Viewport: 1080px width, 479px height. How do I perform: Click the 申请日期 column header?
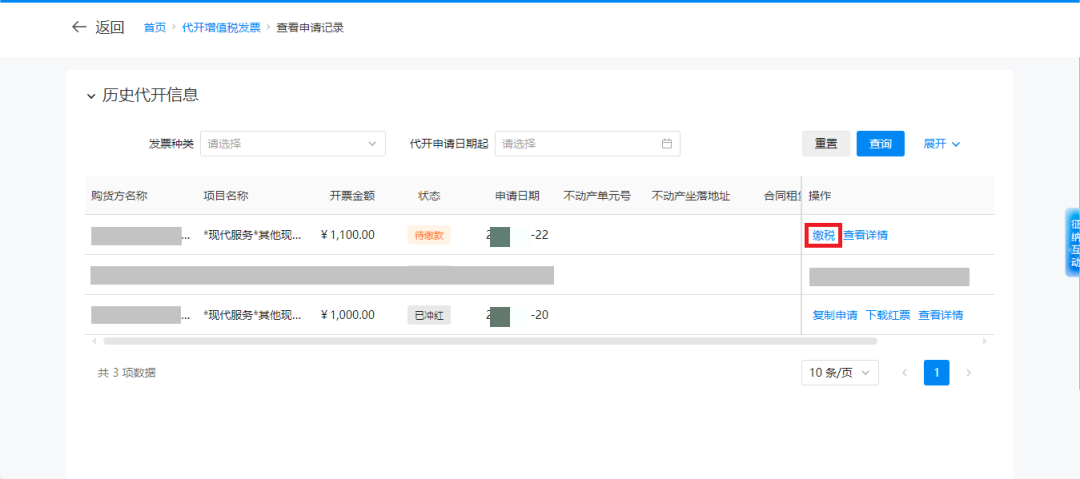pos(517,196)
